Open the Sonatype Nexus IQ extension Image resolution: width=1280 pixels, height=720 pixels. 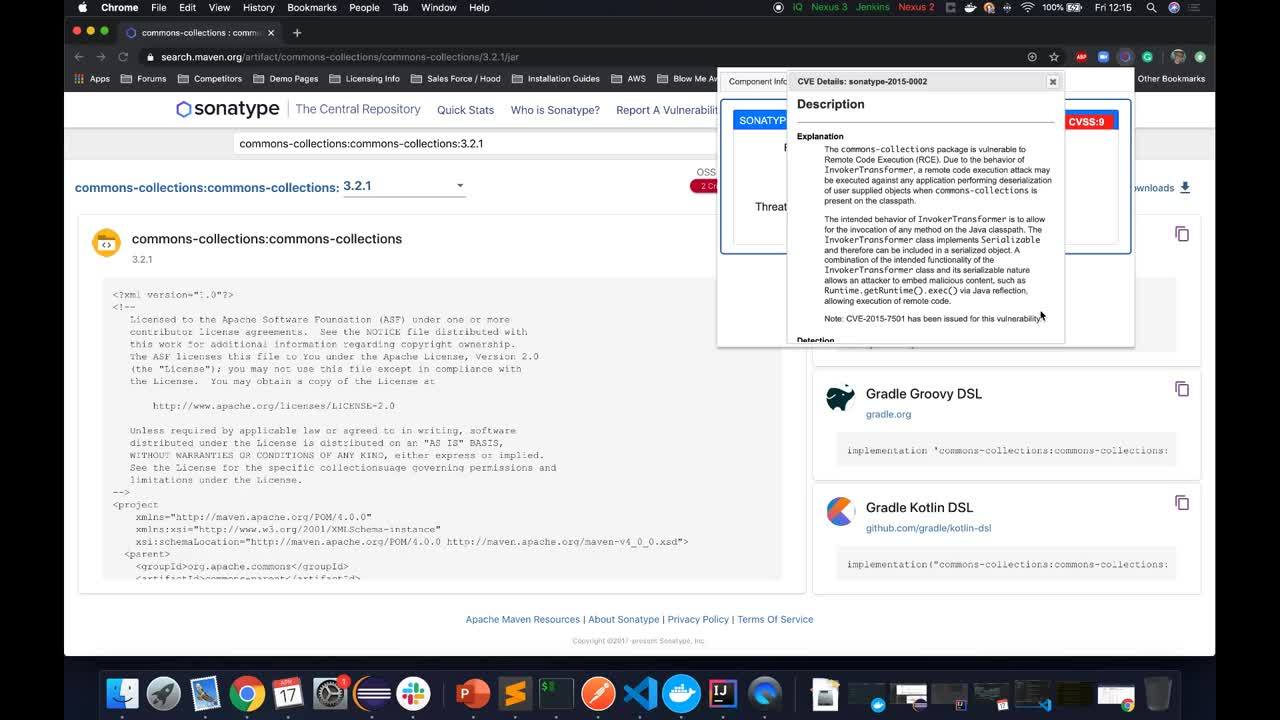click(x=1125, y=57)
